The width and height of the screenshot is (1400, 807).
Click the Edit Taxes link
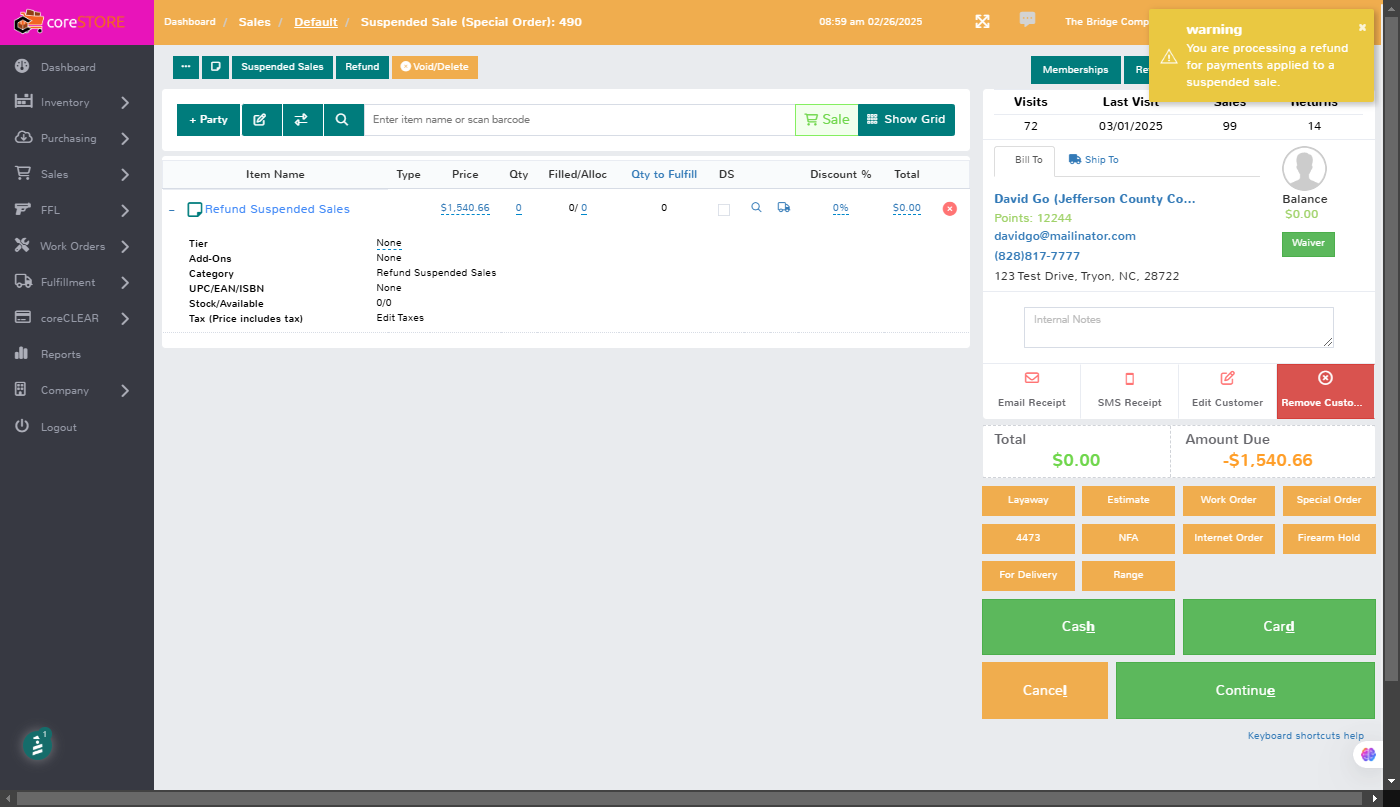(400, 318)
